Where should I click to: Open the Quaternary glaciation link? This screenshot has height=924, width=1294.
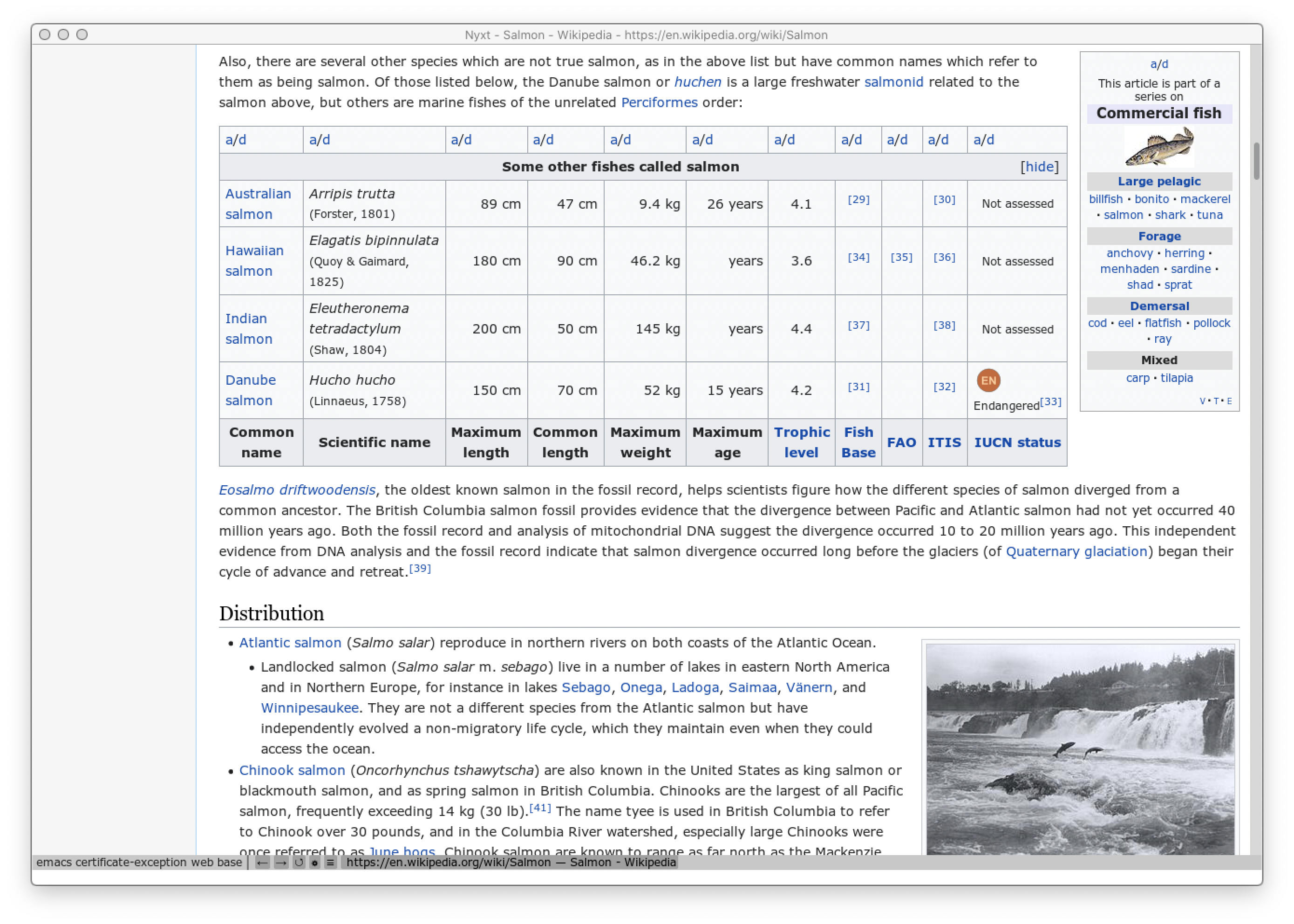click(1076, 551)
